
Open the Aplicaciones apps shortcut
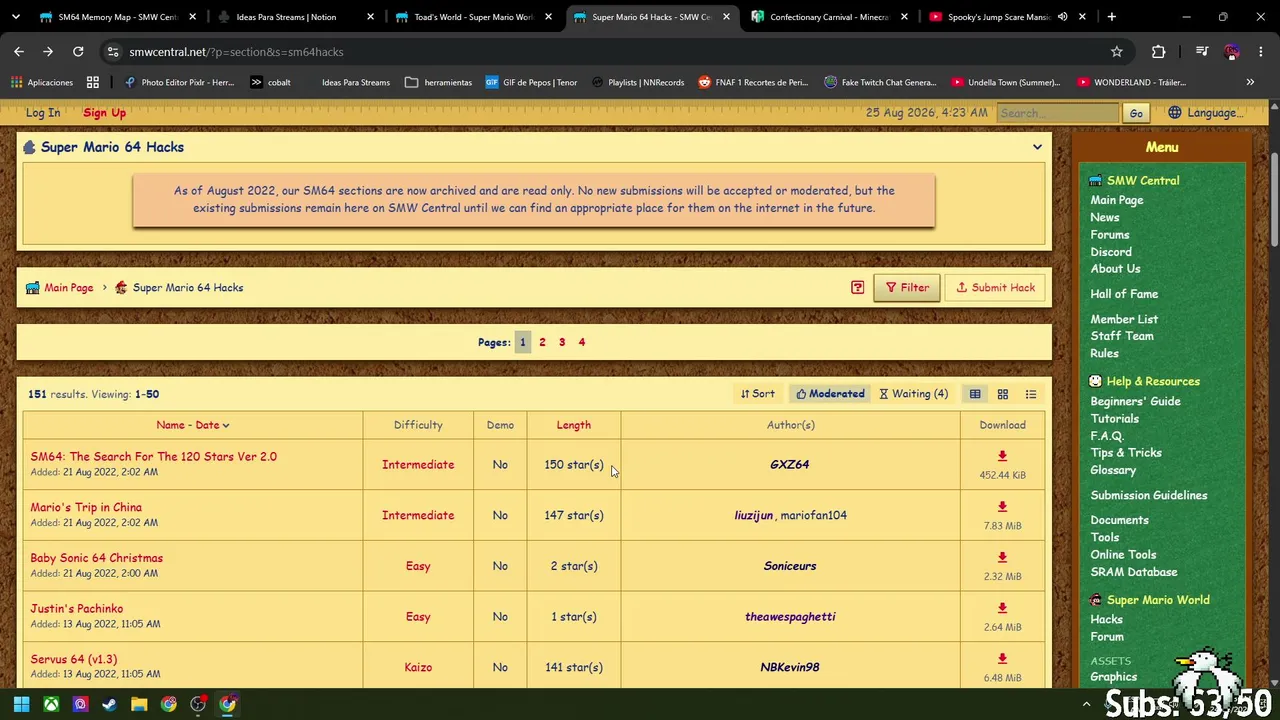point(42,82)
